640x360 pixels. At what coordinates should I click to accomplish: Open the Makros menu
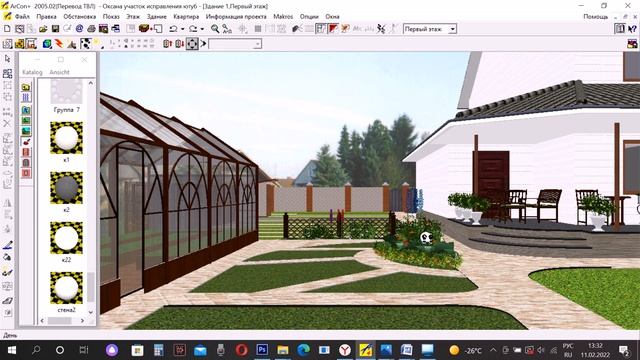pos(283,17)
